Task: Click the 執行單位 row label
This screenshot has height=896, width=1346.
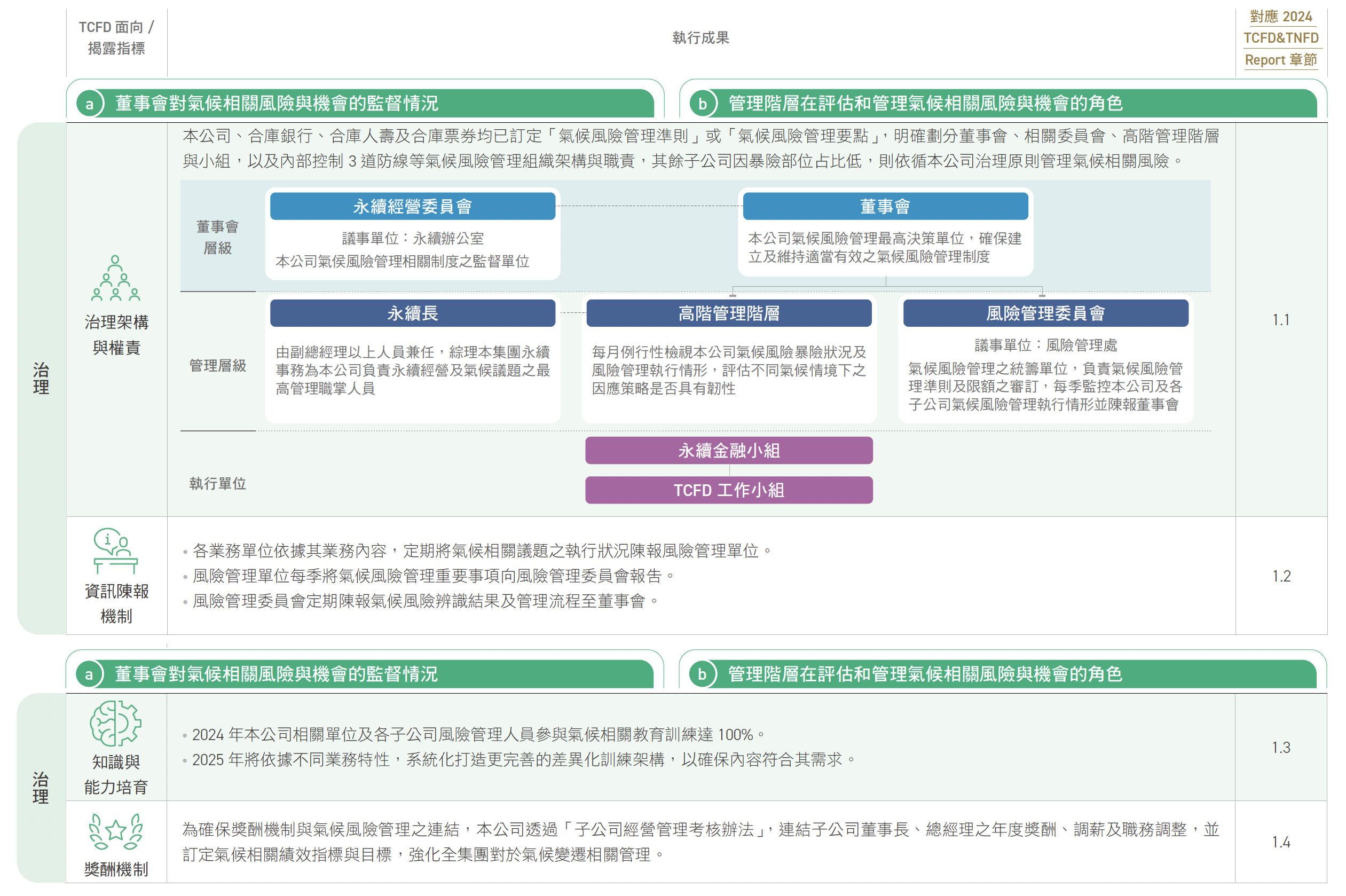Action: [x=217, y=484]
